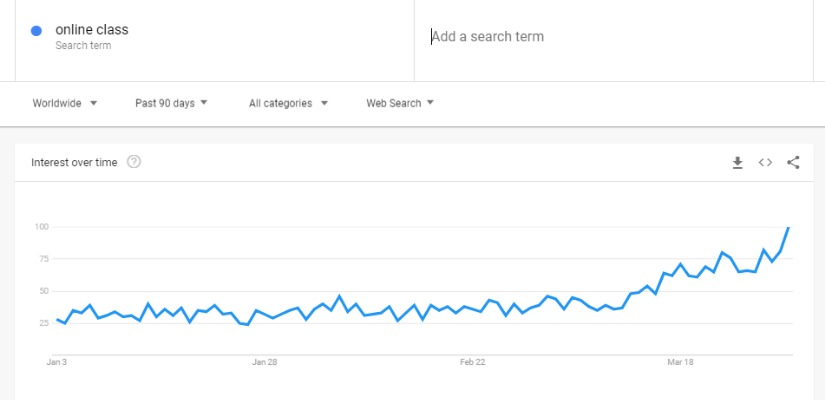Viewport: 825px width, 400px height.
Task: Click the 50 gridline label
Action: 42,291
